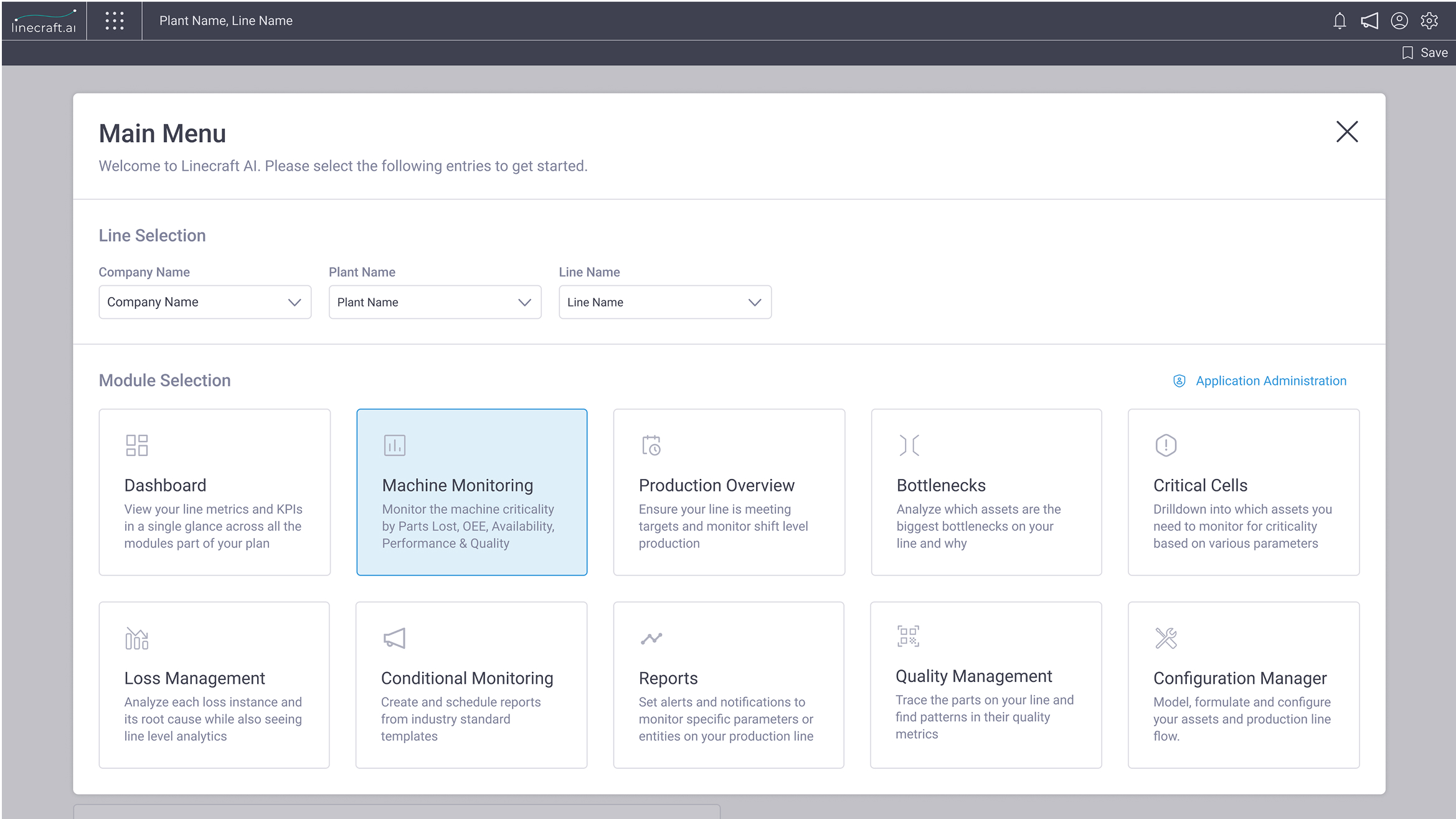Open the user profile icon

(x=1399, y=21)
